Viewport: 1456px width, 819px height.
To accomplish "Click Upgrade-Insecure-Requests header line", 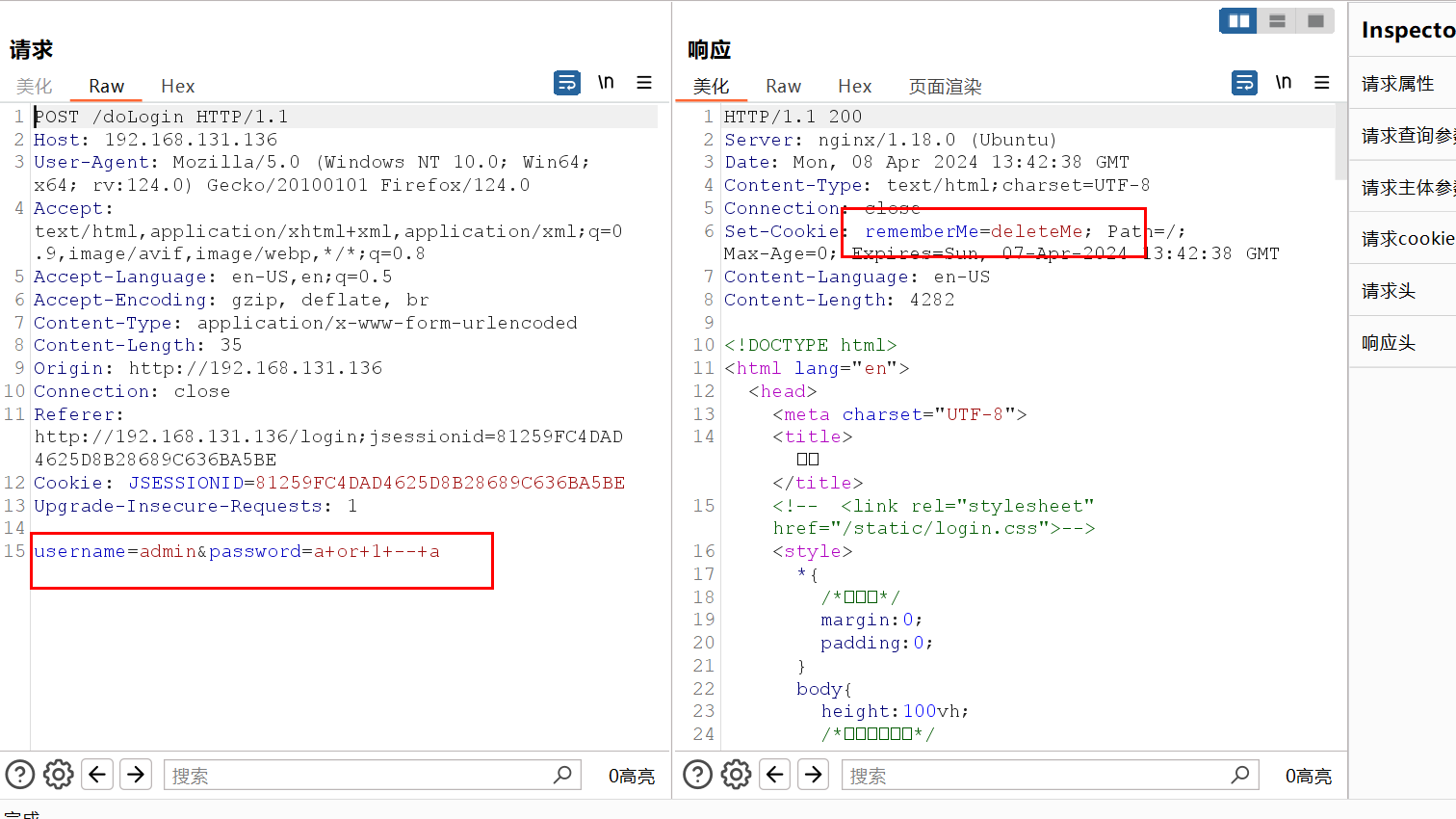I will [x=195, y=507].
